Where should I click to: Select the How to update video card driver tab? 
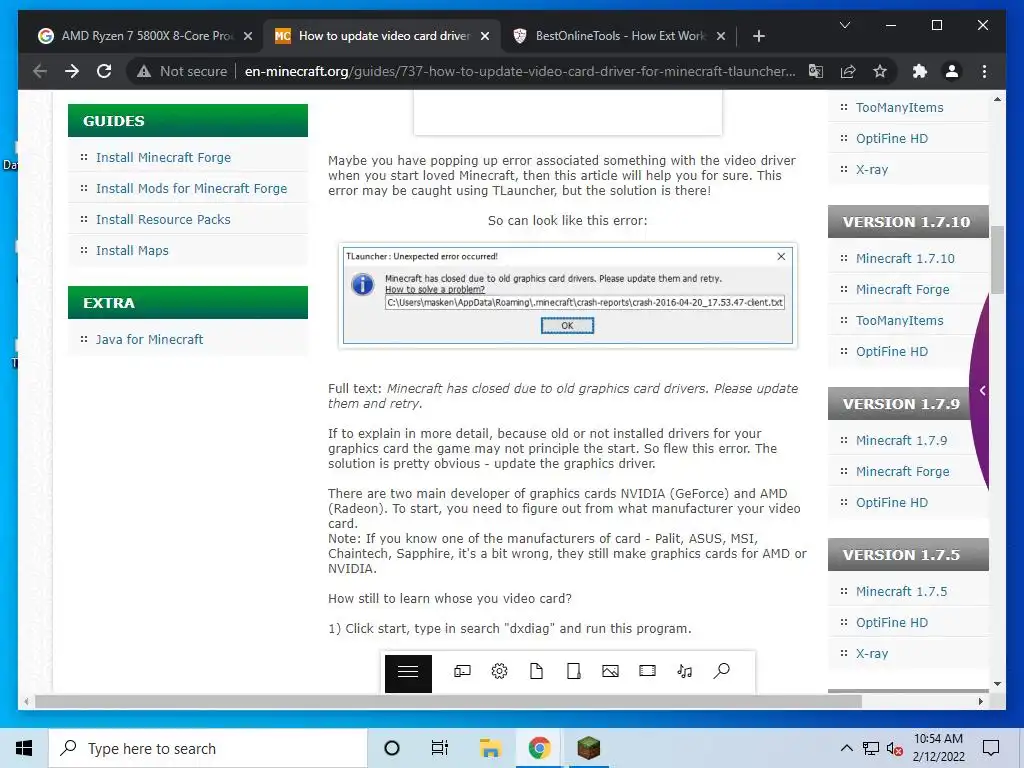click(x=382, y=36)
